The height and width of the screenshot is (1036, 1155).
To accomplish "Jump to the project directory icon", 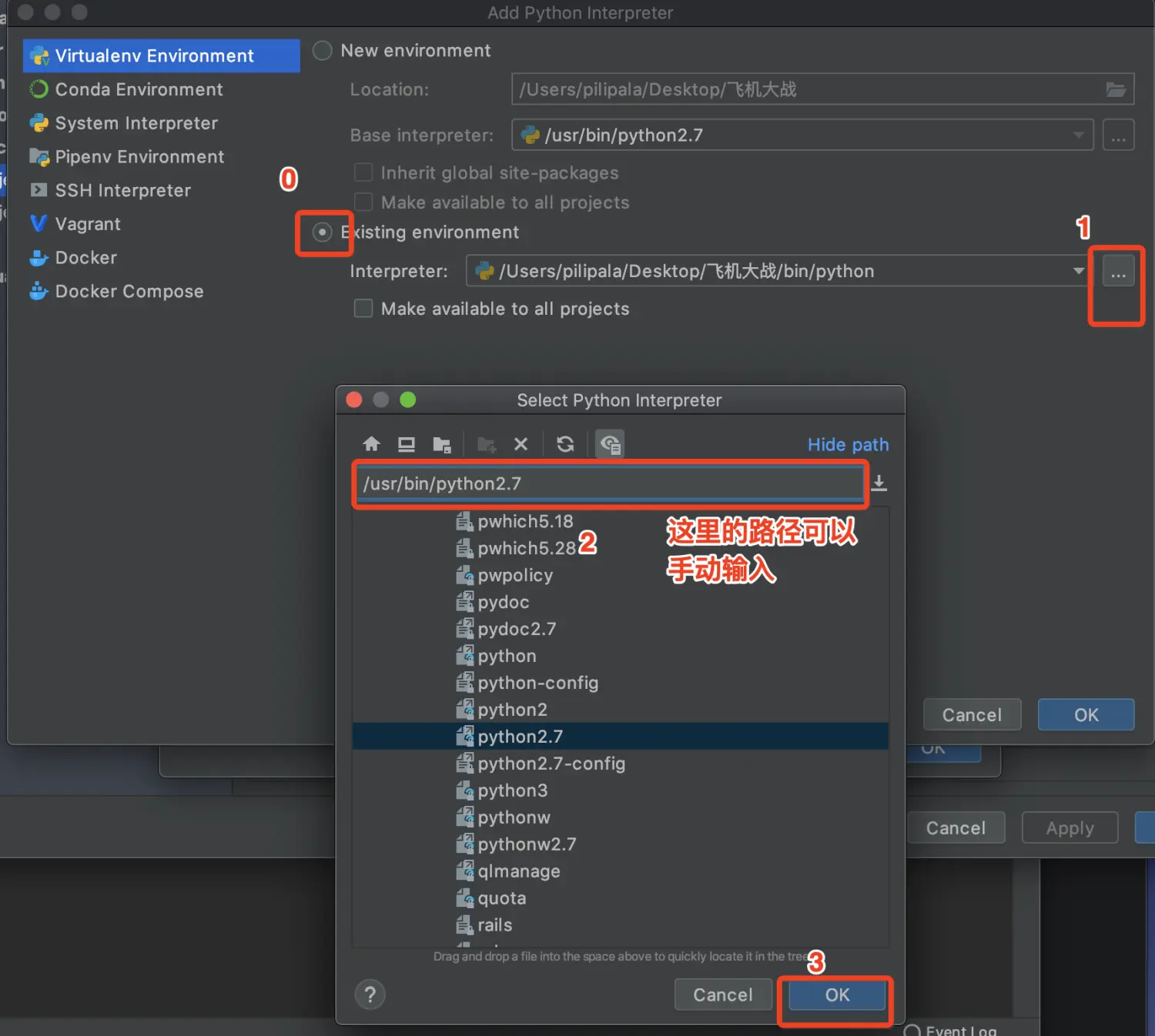I will pyautogui.click(x=442, y=444).
